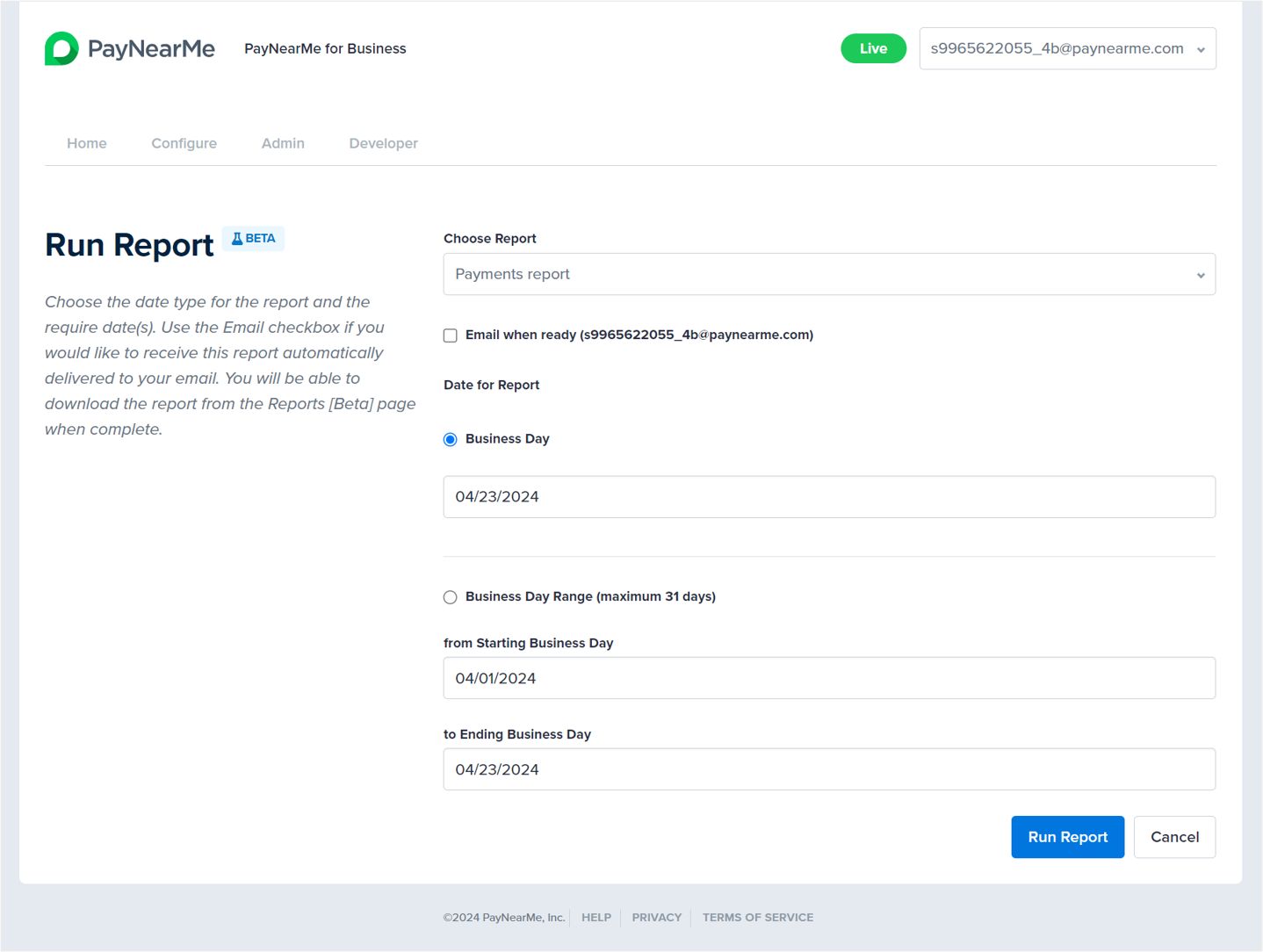1263x952 pixels.
Task: Click the Choose Report label
Action: pyautogui.click(x=490, y=238)
